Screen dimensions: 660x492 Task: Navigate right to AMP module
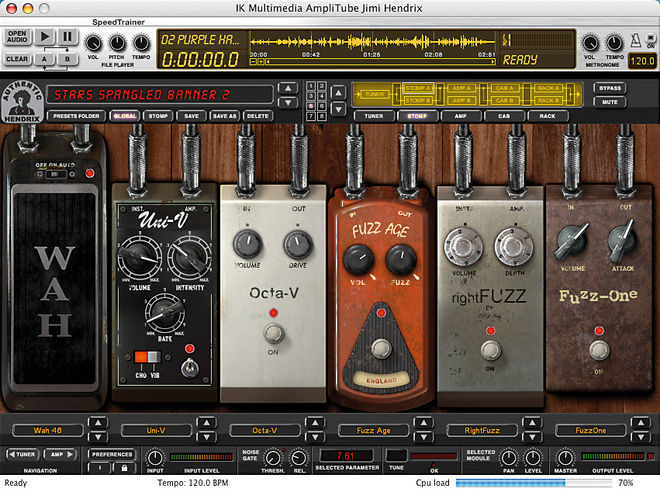point(61,455)
